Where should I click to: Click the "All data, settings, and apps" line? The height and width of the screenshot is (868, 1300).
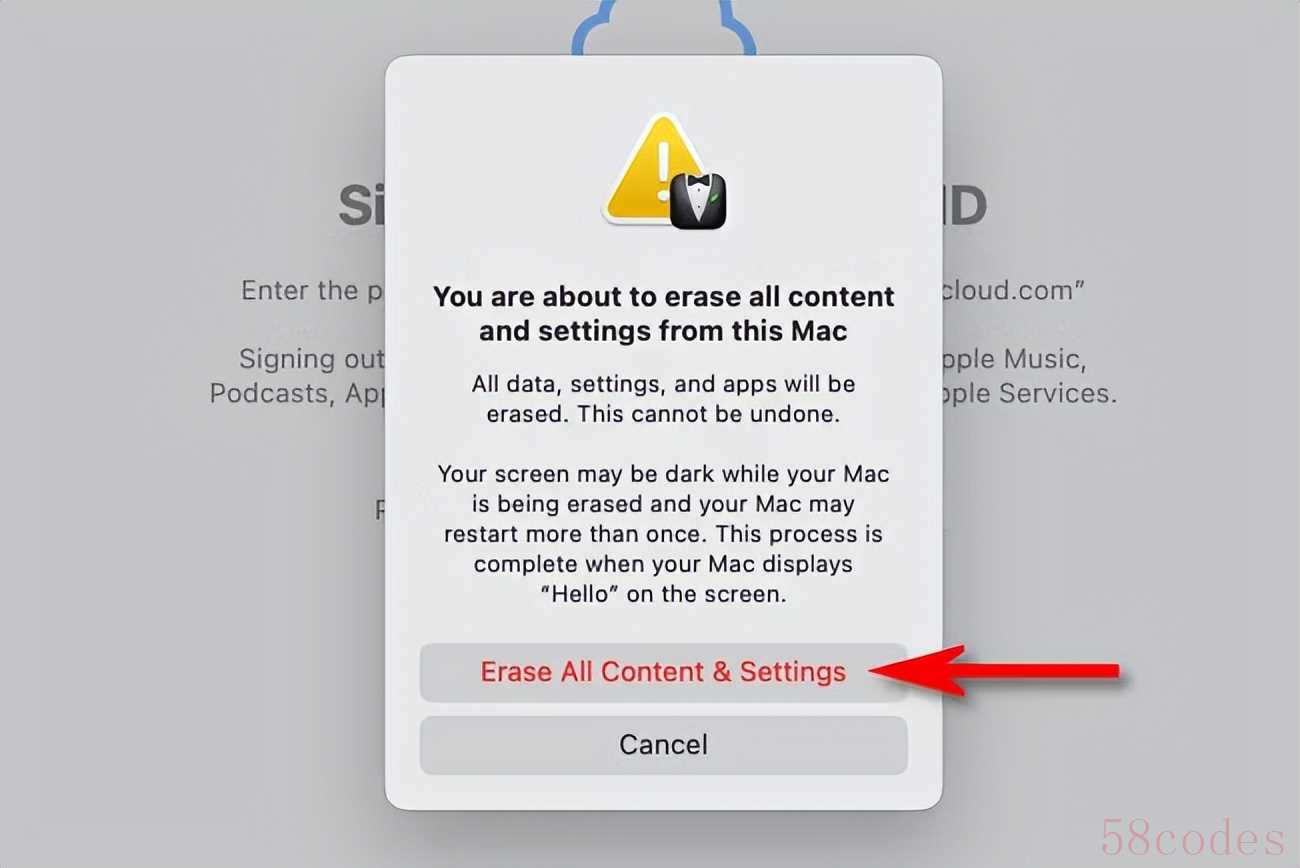(x=663, y=384)
